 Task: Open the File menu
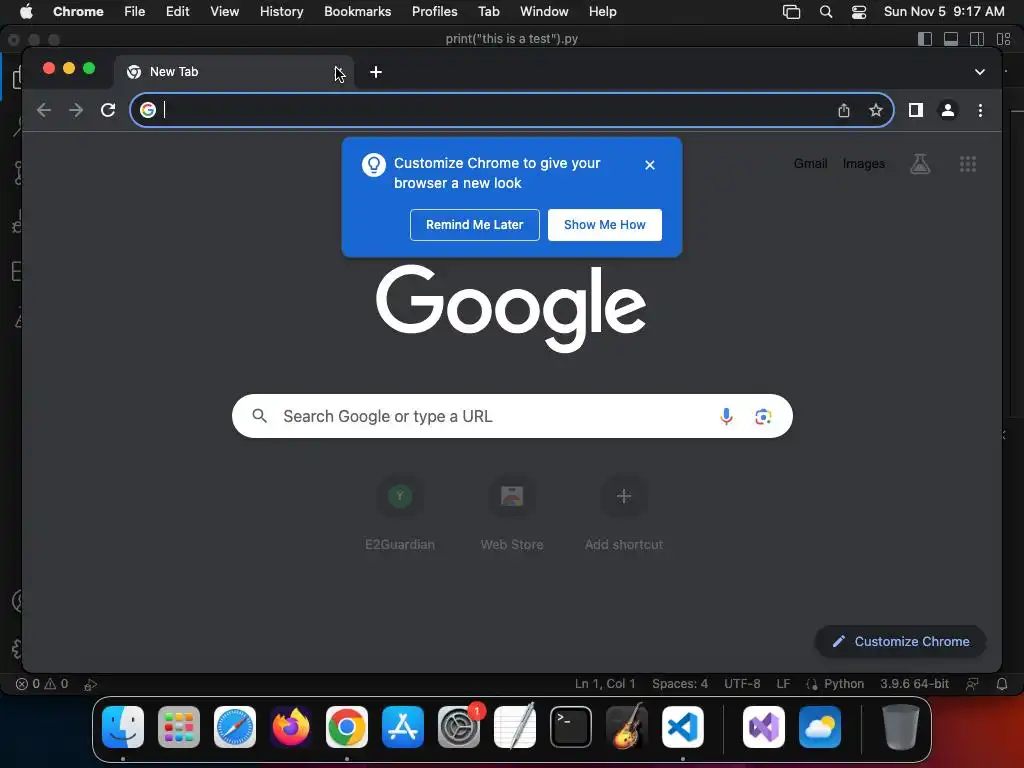click(135, 12)
